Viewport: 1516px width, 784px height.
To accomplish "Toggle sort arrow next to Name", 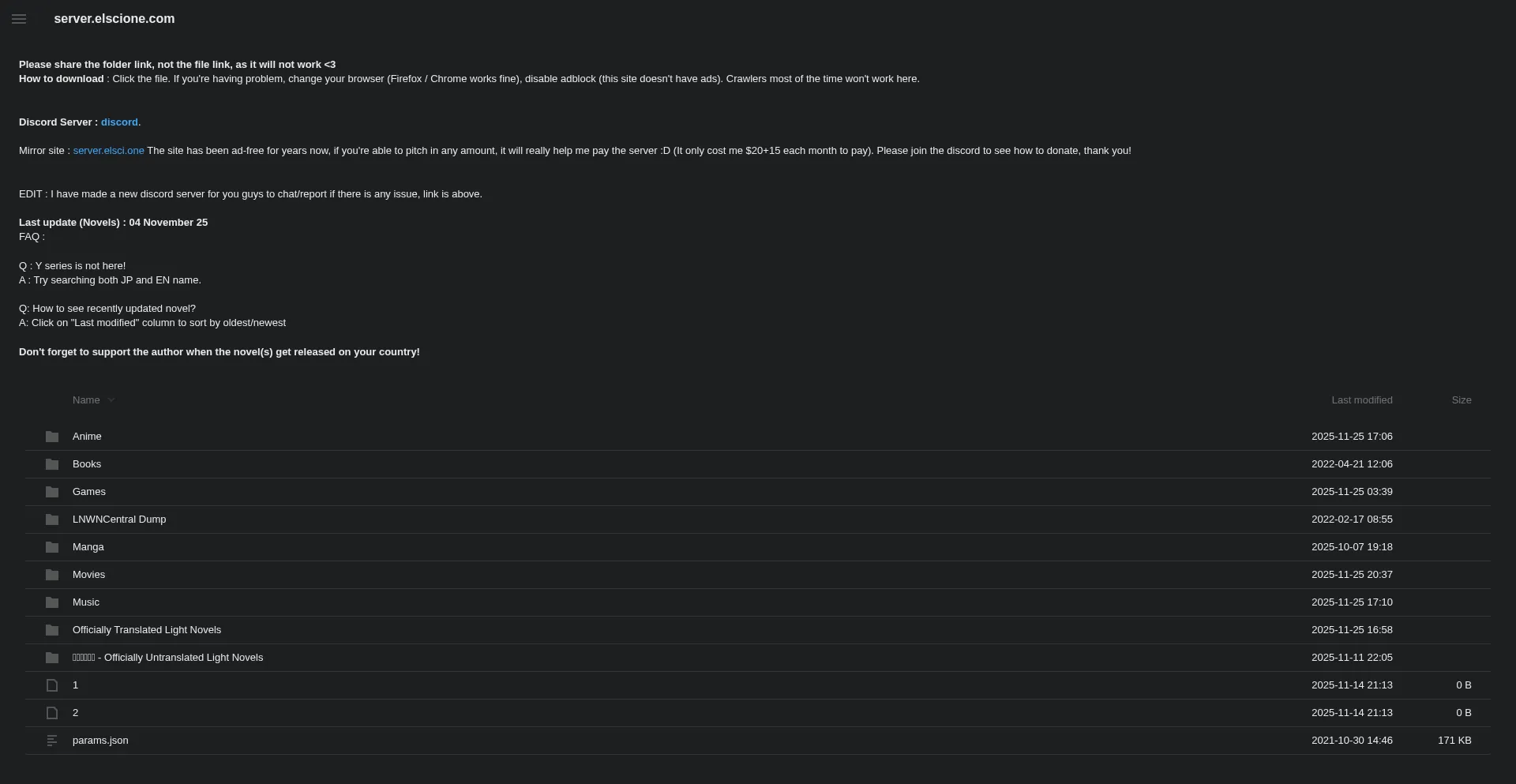I will tap(111, 400).
